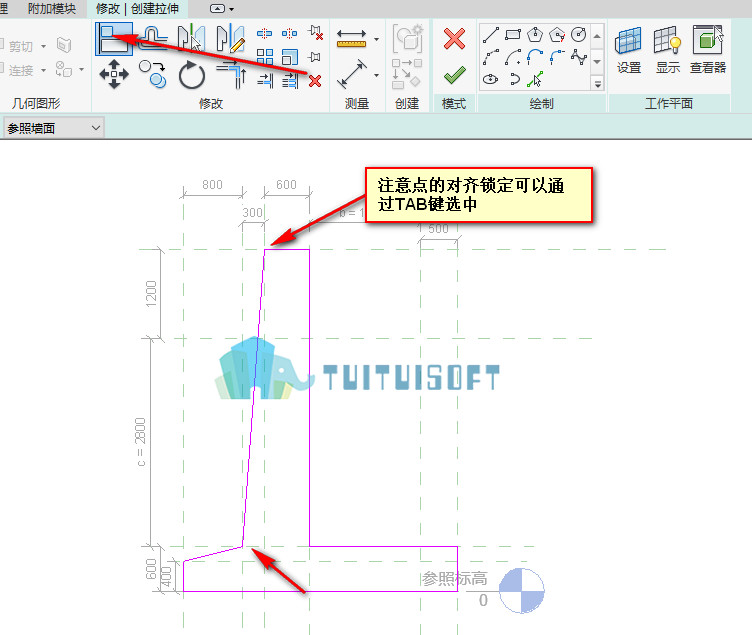Screen dimensions: 752x635
Task: Click the Pin tool icon
Action: [315, 57]
